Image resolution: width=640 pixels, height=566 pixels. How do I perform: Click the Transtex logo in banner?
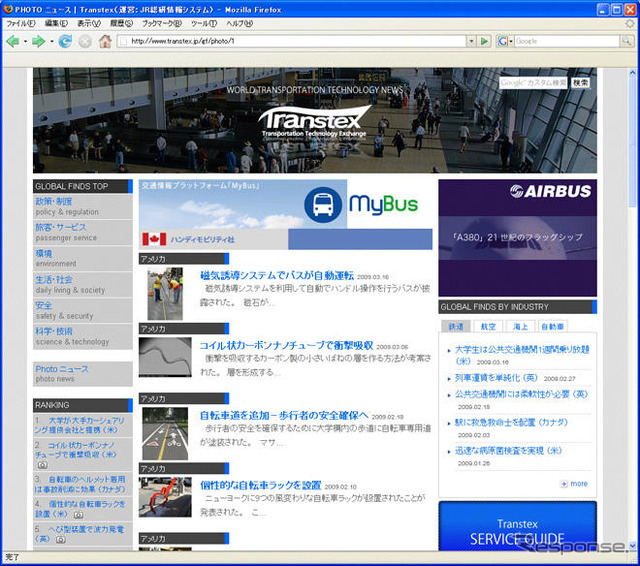tap(314, 120)
